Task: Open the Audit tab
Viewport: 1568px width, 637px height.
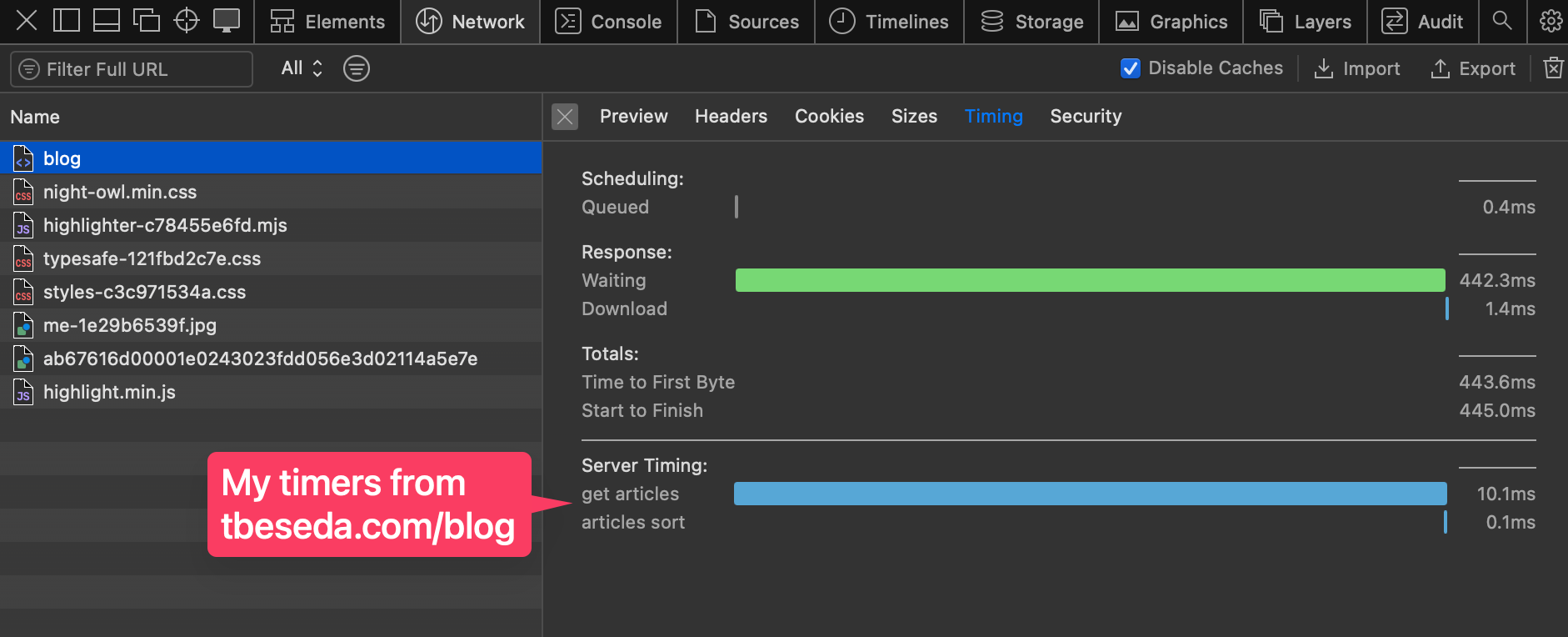Action: (1422, 22)
